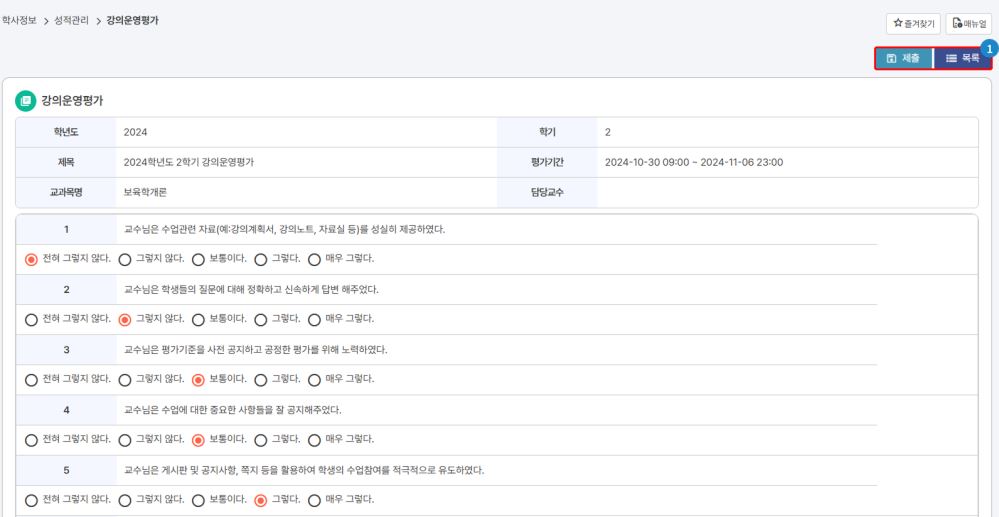Select 매우 그렇다 for question 3
Viewport: 999px width, 517px height.
pyautogui.click(x=314, y=380)
